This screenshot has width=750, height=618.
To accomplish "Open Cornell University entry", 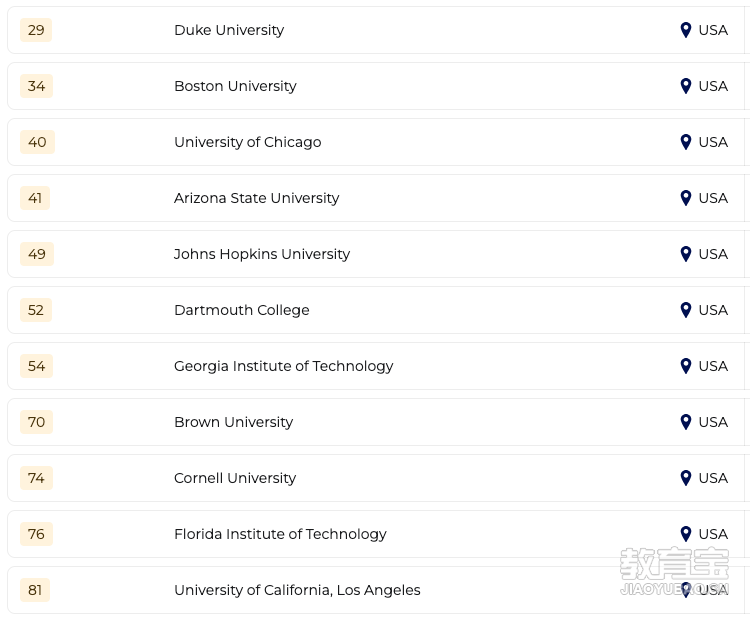I will pyautogui.click(x=235, y=478).
